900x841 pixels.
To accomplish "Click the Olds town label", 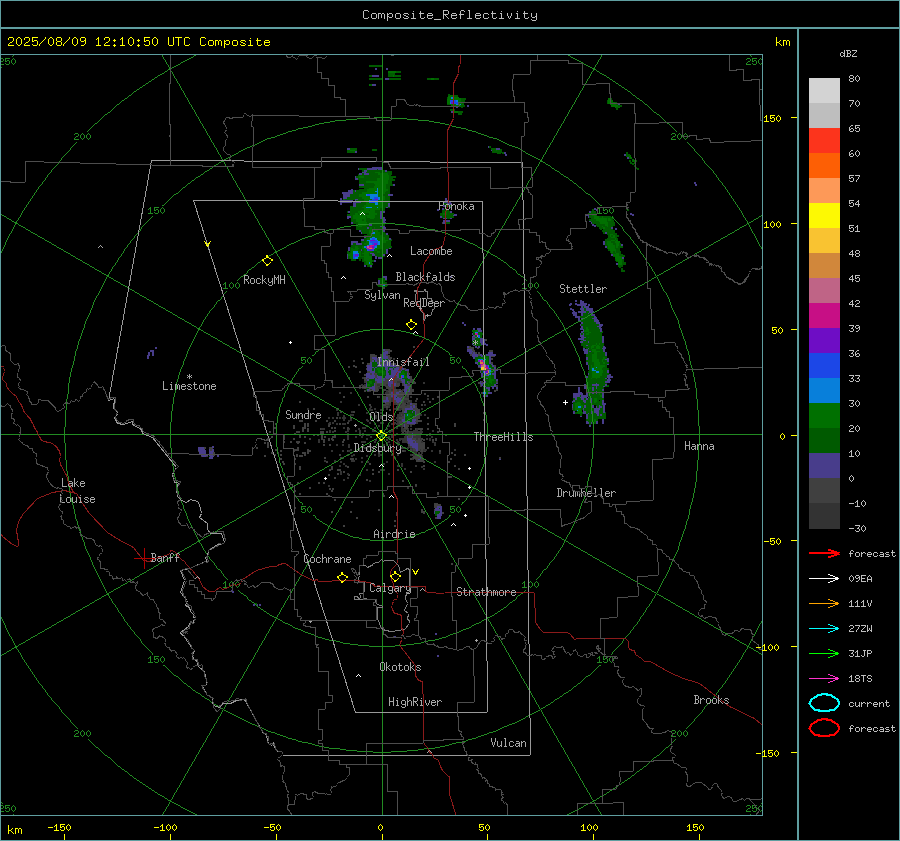I will pyautogui.click(x=381, y=417).
